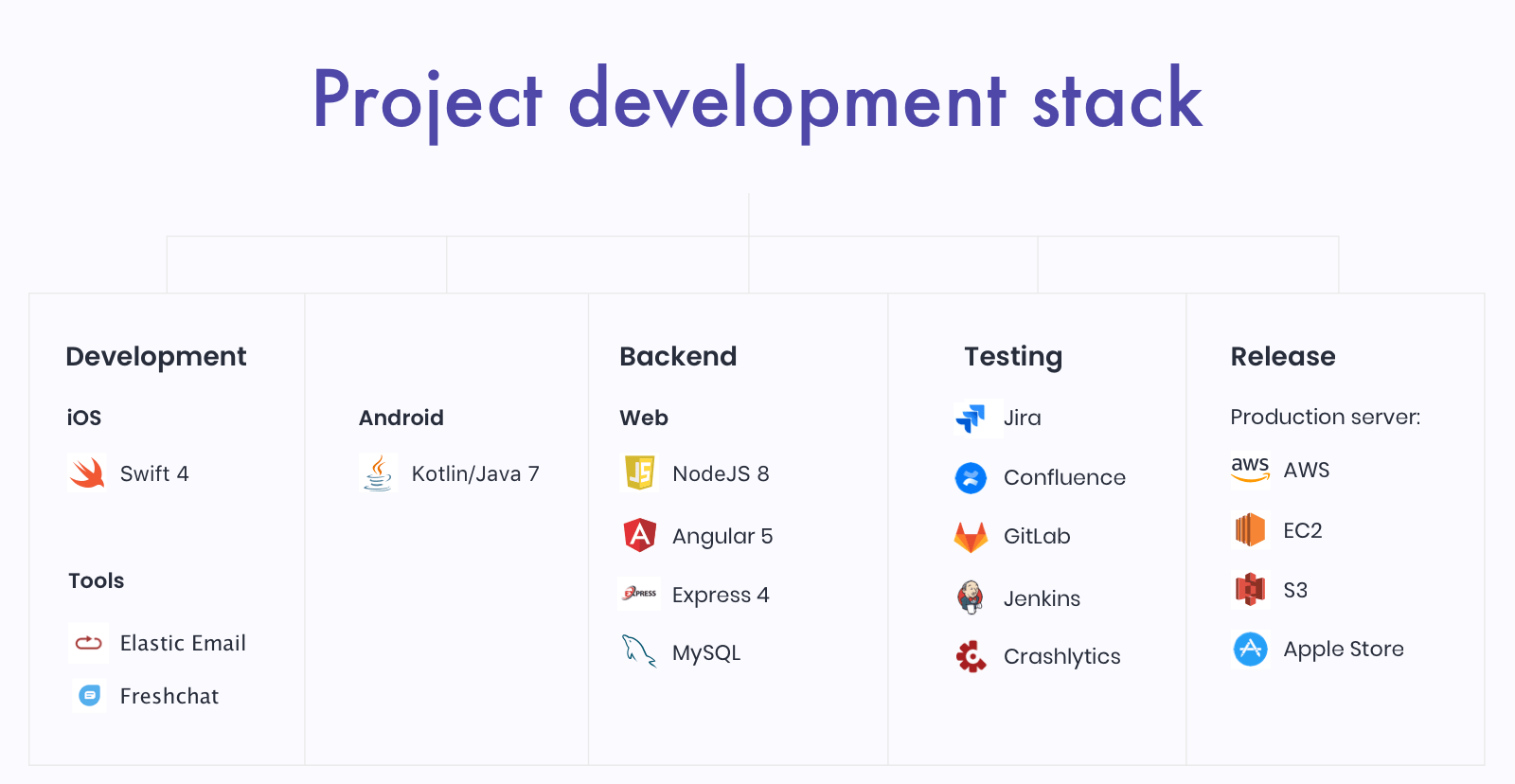Select the 'Jenkins' label
This screenshot has height=784, width=1515.
[x=1042, y=598]
